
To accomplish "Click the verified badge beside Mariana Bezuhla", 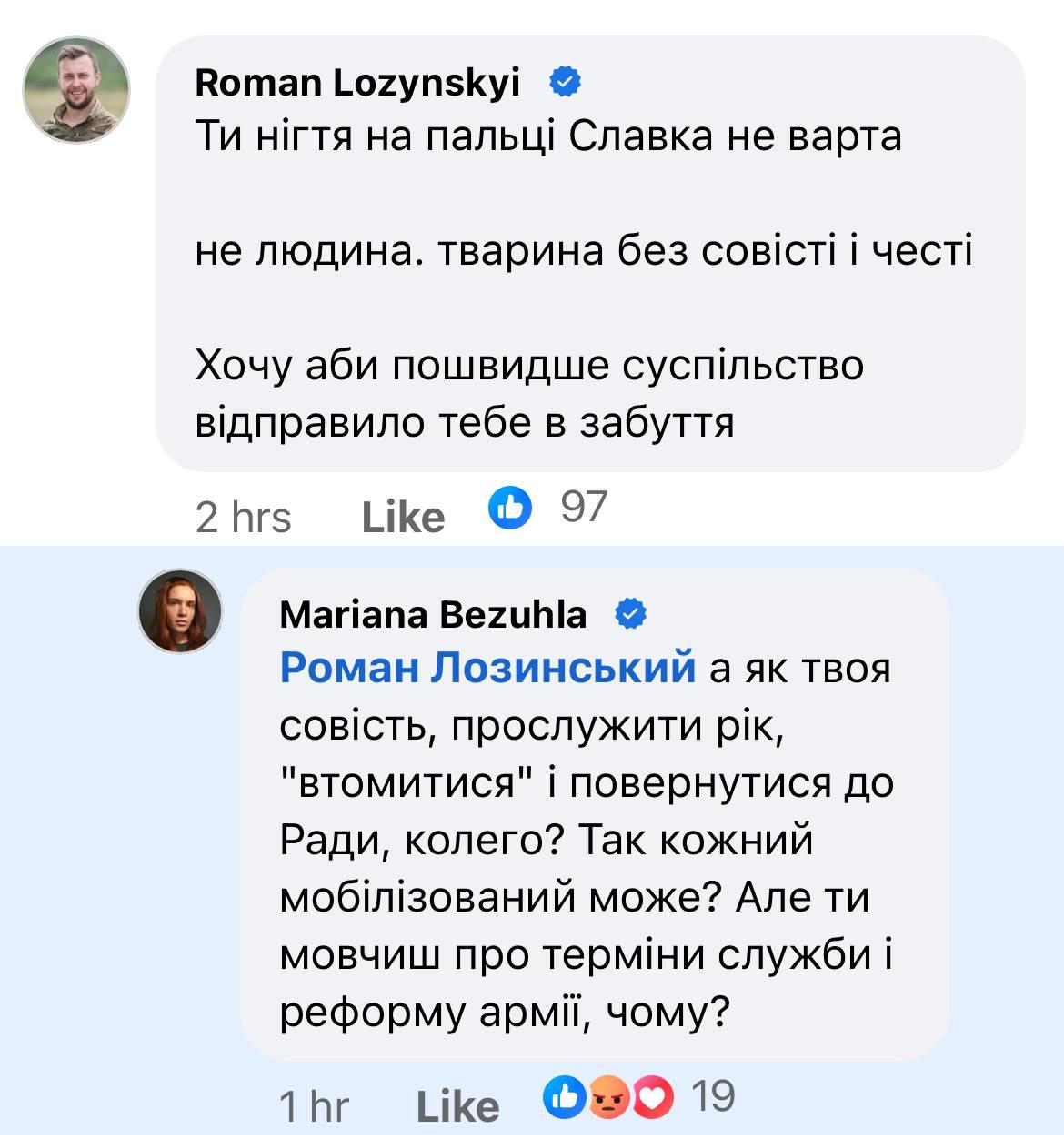I will (630, 615).
